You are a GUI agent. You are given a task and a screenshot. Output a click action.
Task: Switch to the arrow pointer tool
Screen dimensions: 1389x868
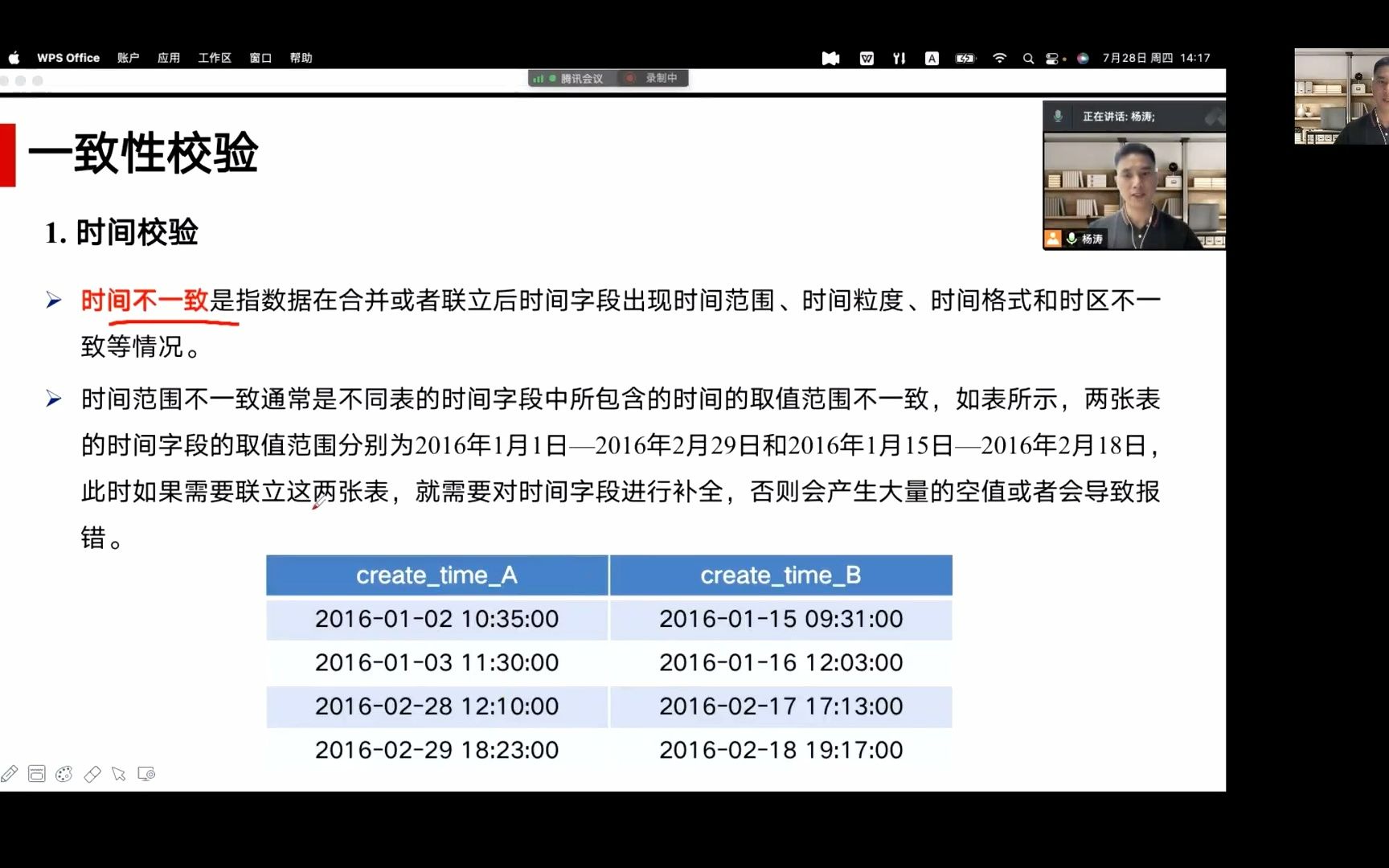click(119, 774)
